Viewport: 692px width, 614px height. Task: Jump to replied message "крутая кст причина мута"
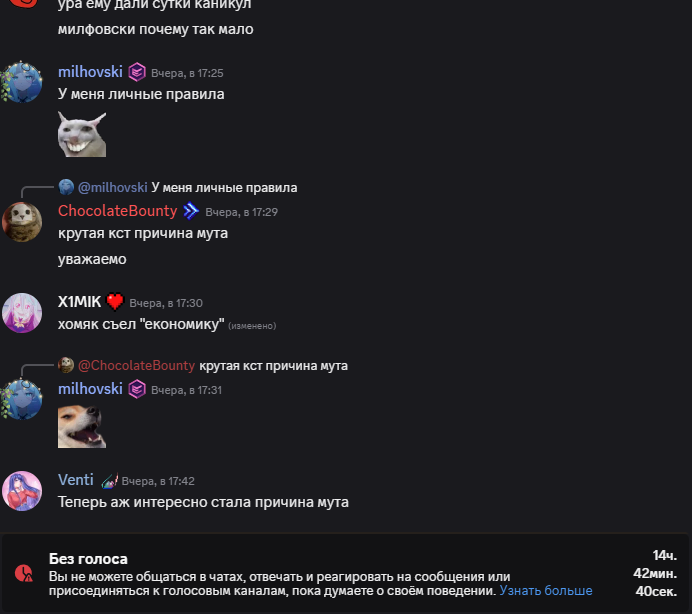(x=273, y=365)
